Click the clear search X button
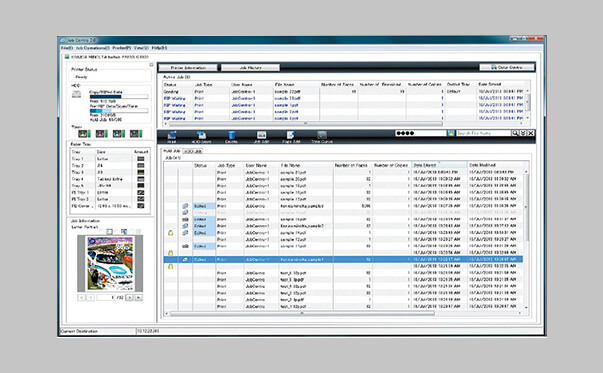 pyautogui.click(x=530, y=133)
